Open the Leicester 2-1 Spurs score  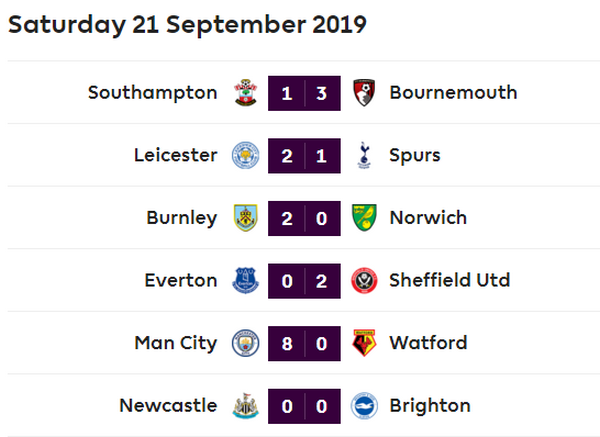coord(303,155)
